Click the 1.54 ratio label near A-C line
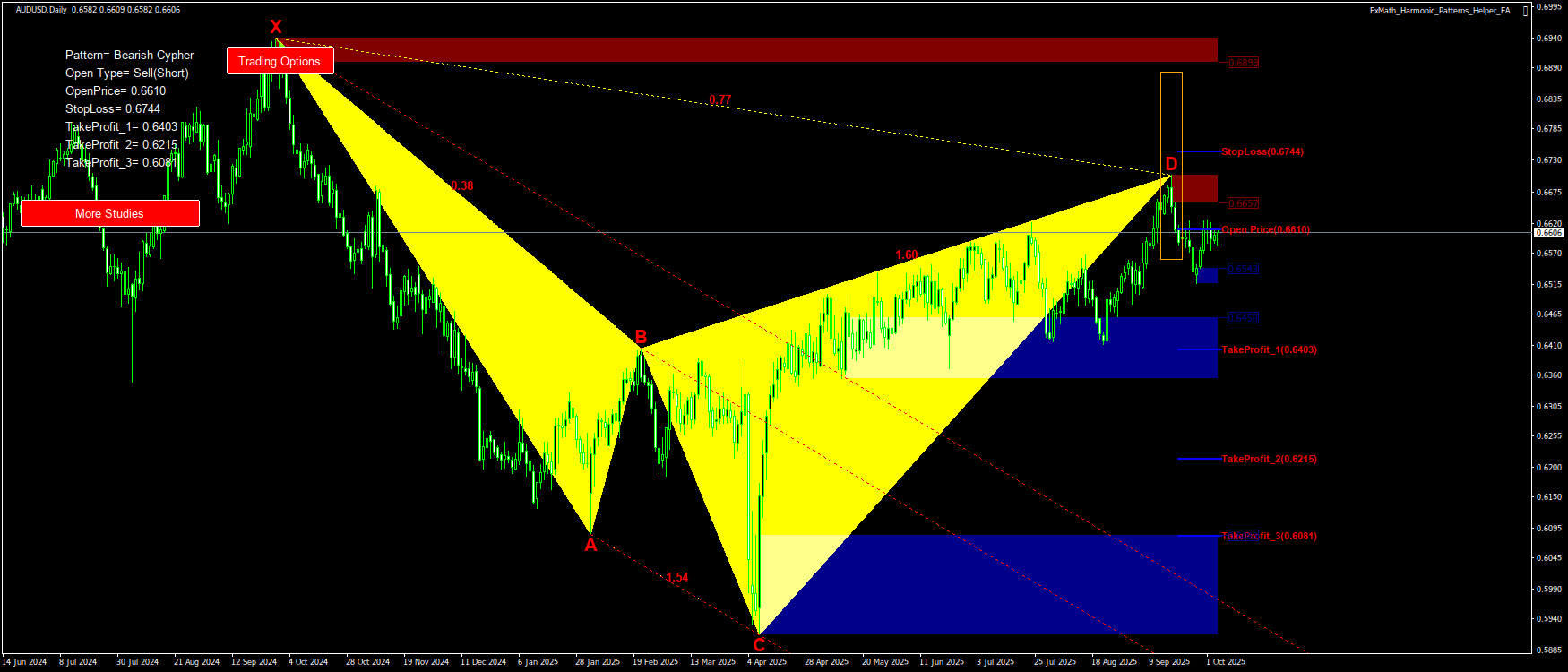This screenshot has height=672, width=1568. [677, 577]
